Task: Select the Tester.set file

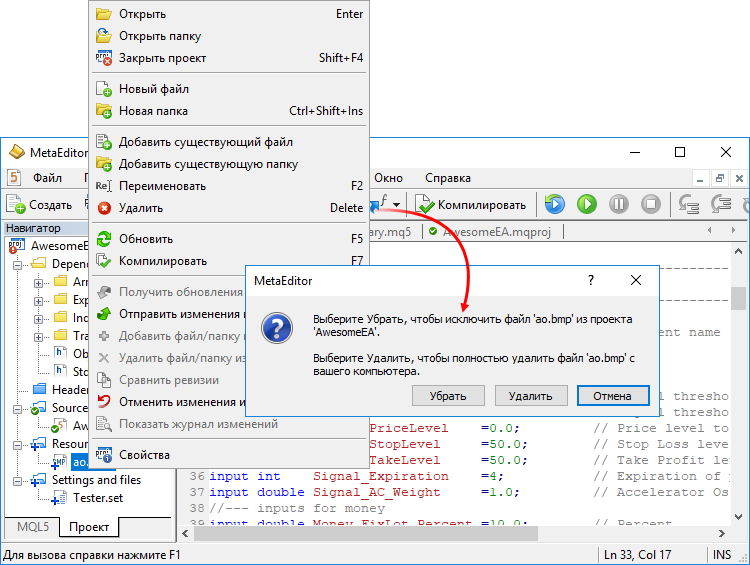Action: click(98, 498)
